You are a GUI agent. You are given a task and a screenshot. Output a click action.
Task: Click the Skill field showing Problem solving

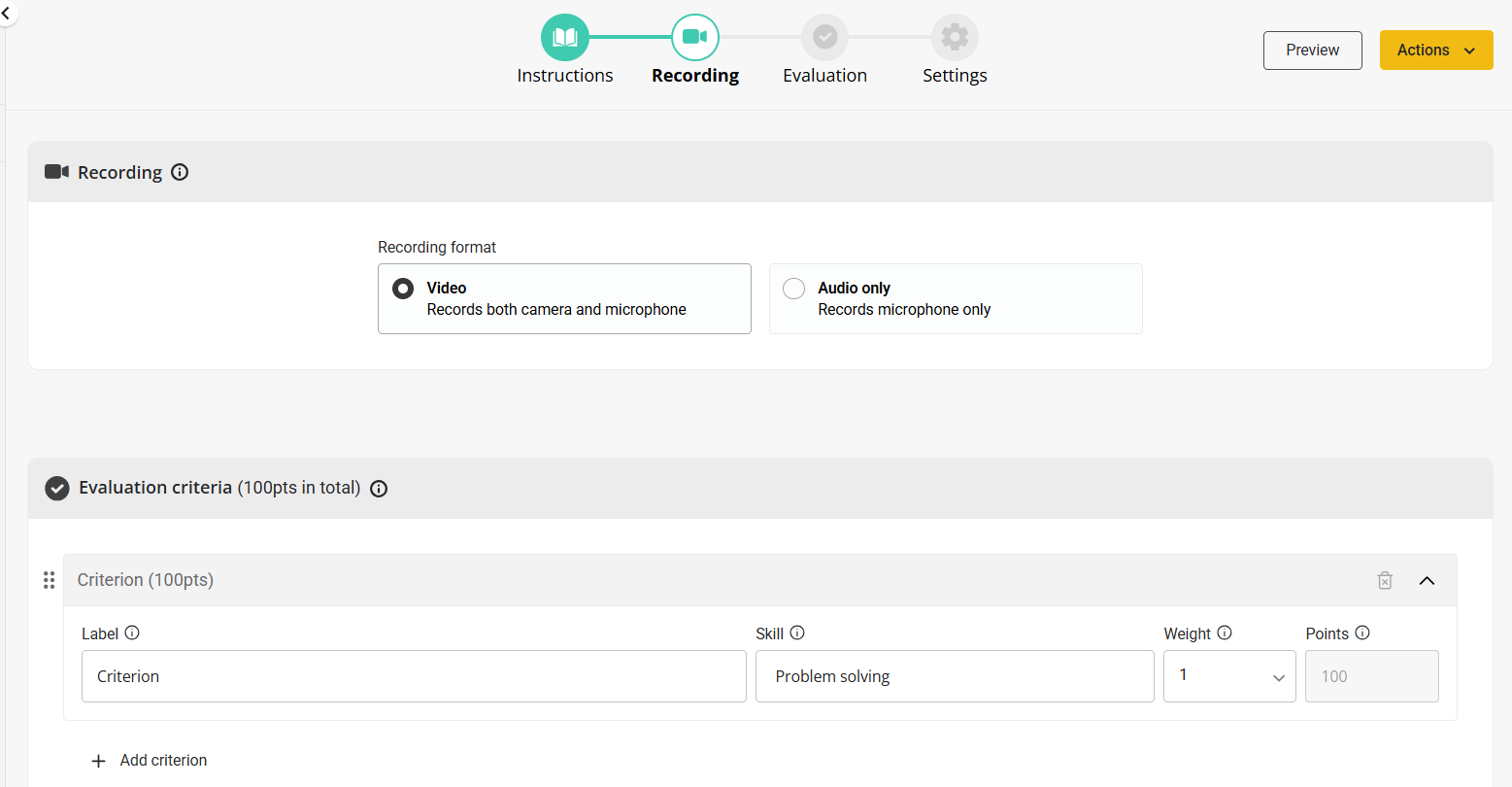click(x=954, y=676)
